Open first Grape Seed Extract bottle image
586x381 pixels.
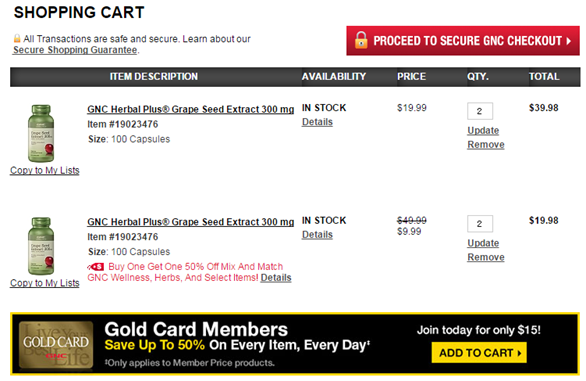41,133
